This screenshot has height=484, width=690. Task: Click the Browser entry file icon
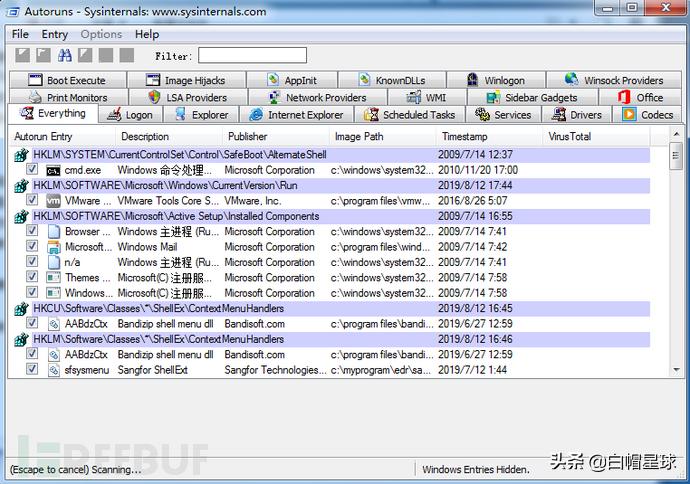tap(54, 231)
